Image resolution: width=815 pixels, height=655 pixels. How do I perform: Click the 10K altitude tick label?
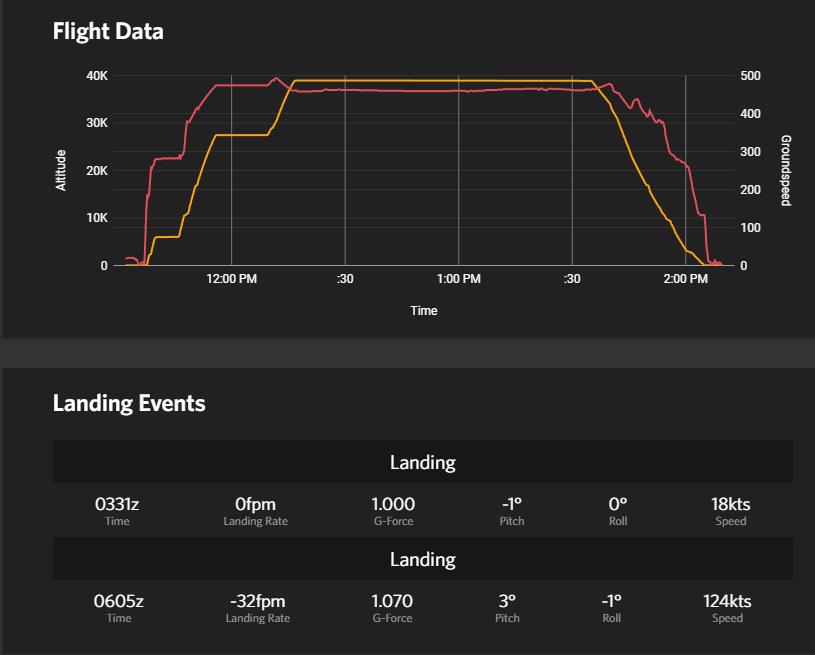[x=97, y=218]
